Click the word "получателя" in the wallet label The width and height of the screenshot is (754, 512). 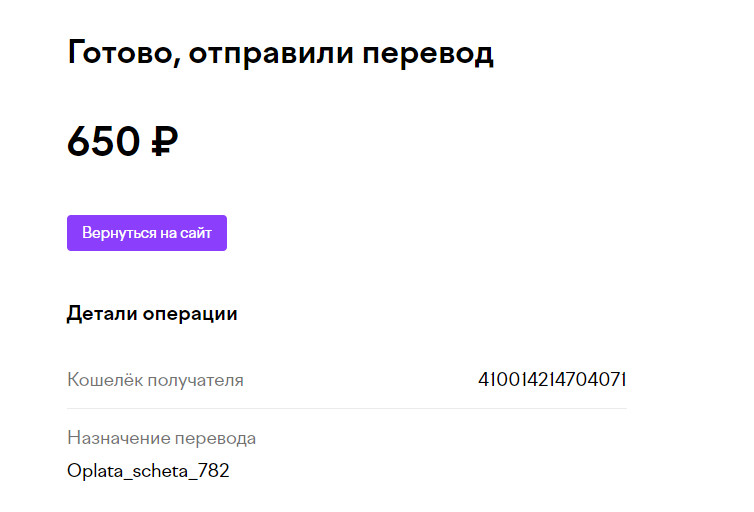(195, 381)
